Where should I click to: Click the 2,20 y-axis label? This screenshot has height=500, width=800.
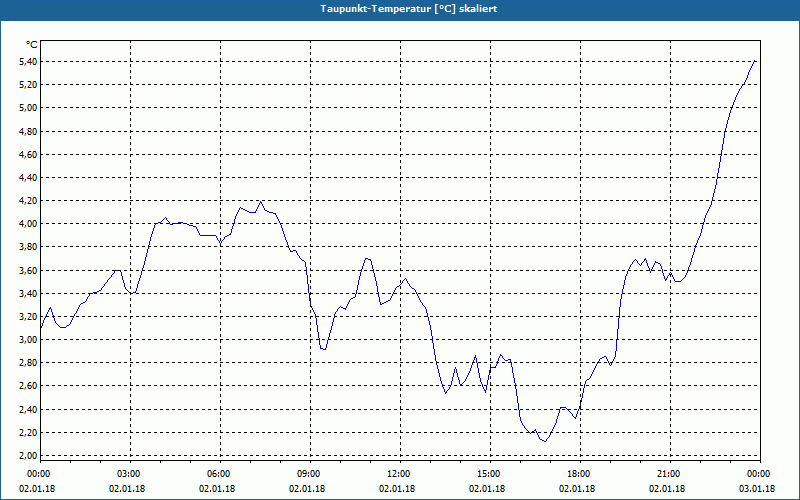tap(29, 433)
